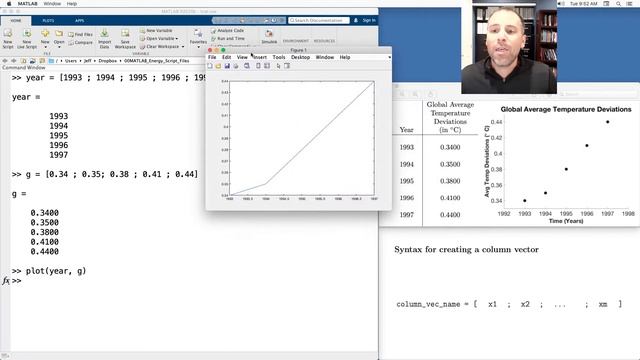Toggle Edit Plot arrow tool in Figure toolbar
This screenshot has height=360, width=640.
coord(278,66)
